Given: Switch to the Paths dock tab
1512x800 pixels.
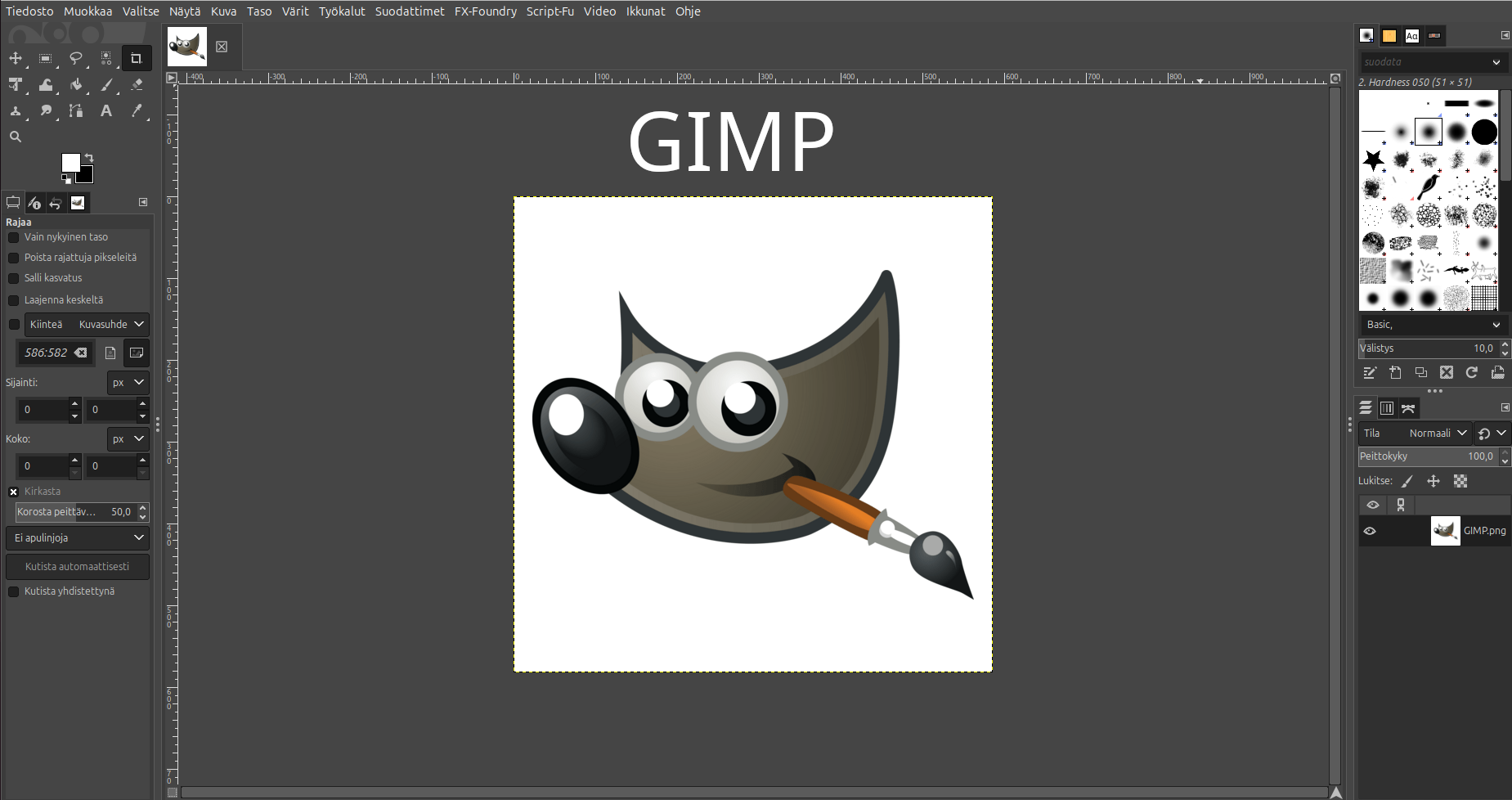Looking at the screenshot, I should [1408, 408].
